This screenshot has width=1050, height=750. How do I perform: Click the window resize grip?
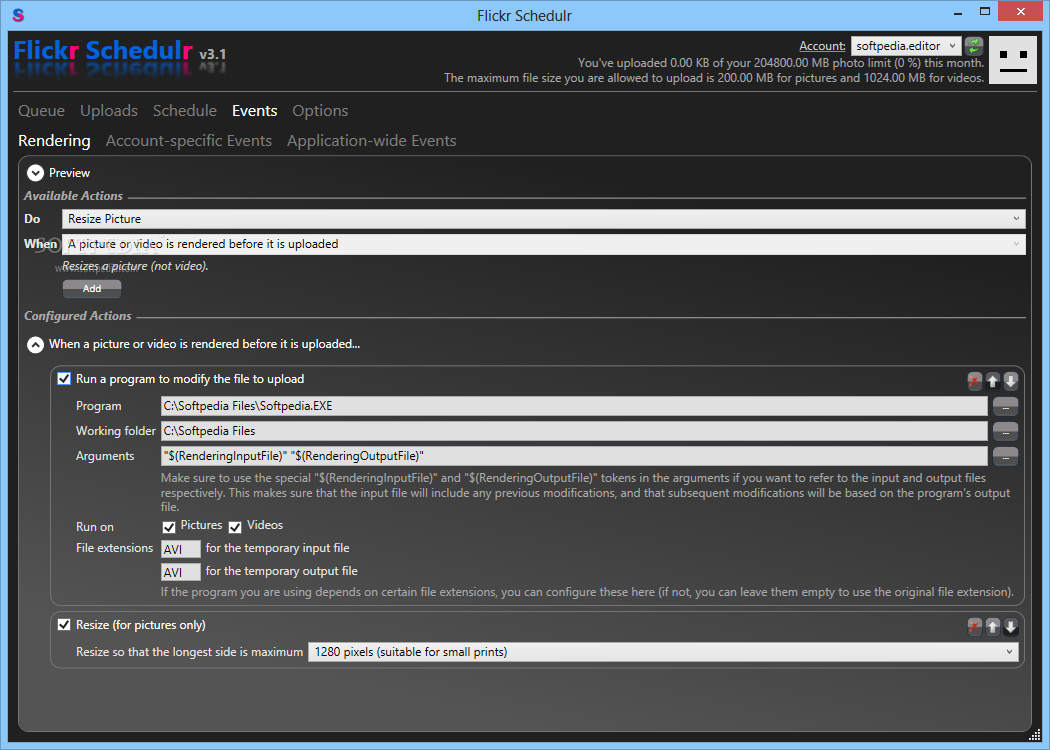pyautogui.click(x=1035, y=735)
